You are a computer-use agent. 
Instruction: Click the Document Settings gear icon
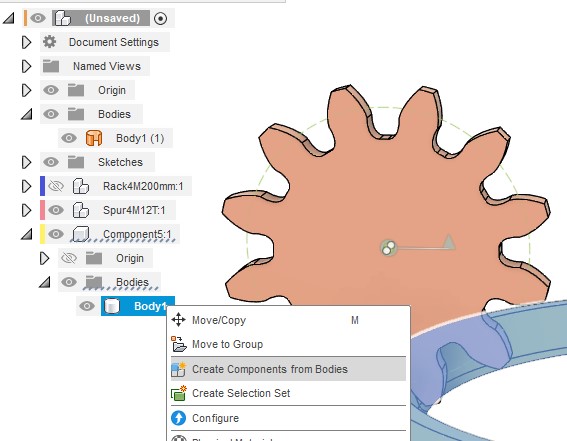[x=50, y=42]
